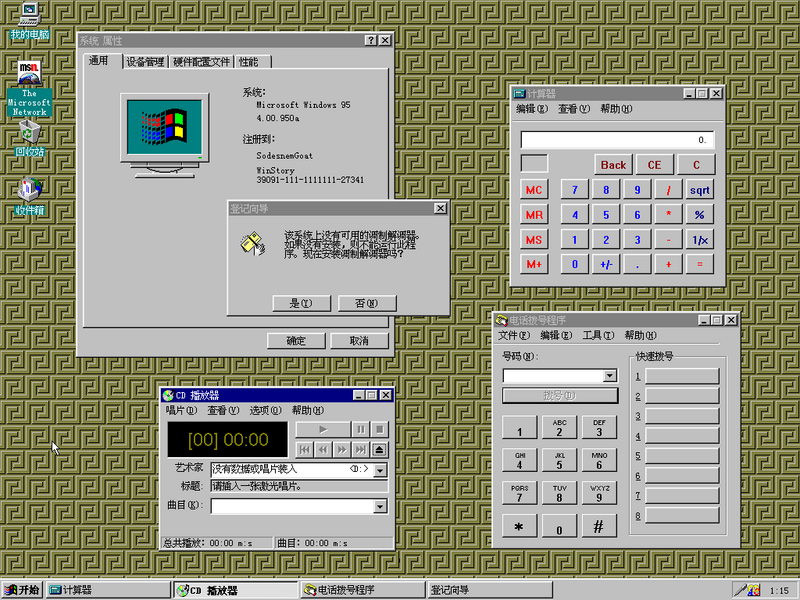This screenshot has height=600, width=800.
Task: Open the Tools menu in Phone Dialer
Action: pyautogui.click(x=598, y=335)
